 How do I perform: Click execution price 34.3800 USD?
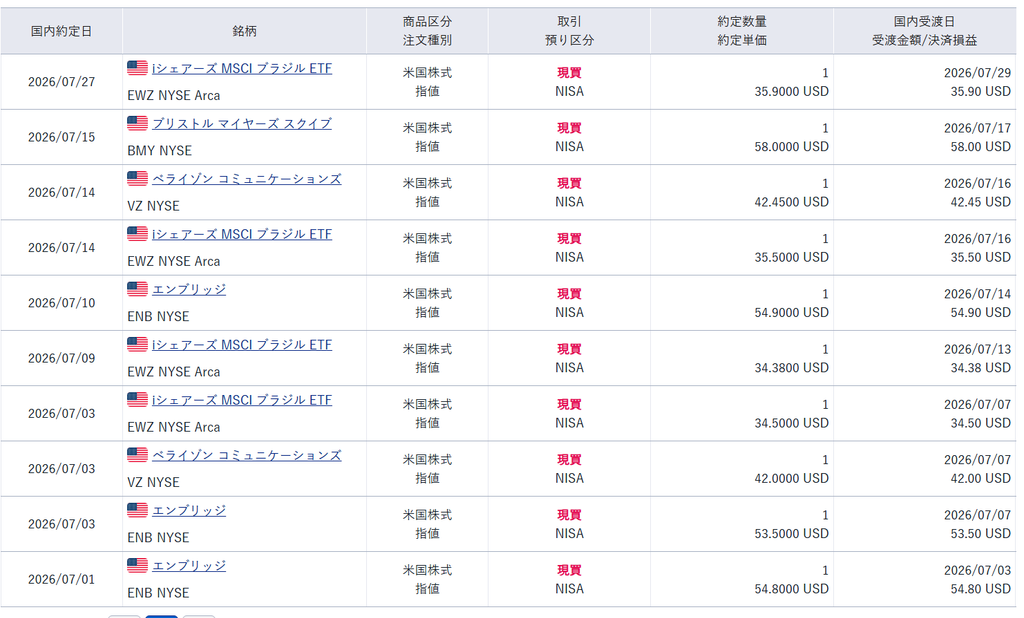(792, 368)
